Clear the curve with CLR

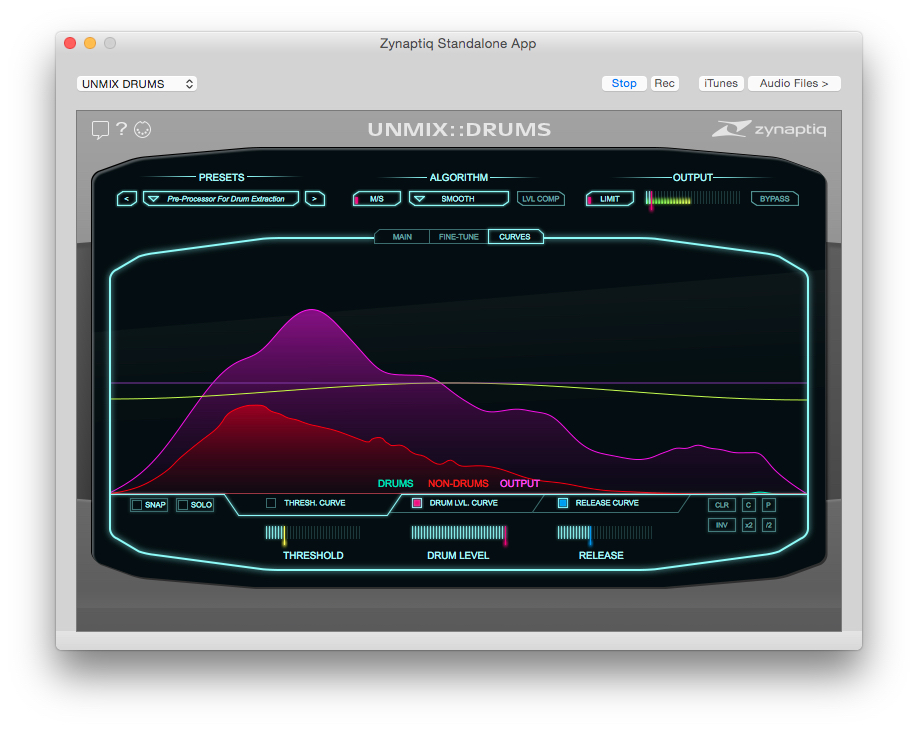pos(722,505)
